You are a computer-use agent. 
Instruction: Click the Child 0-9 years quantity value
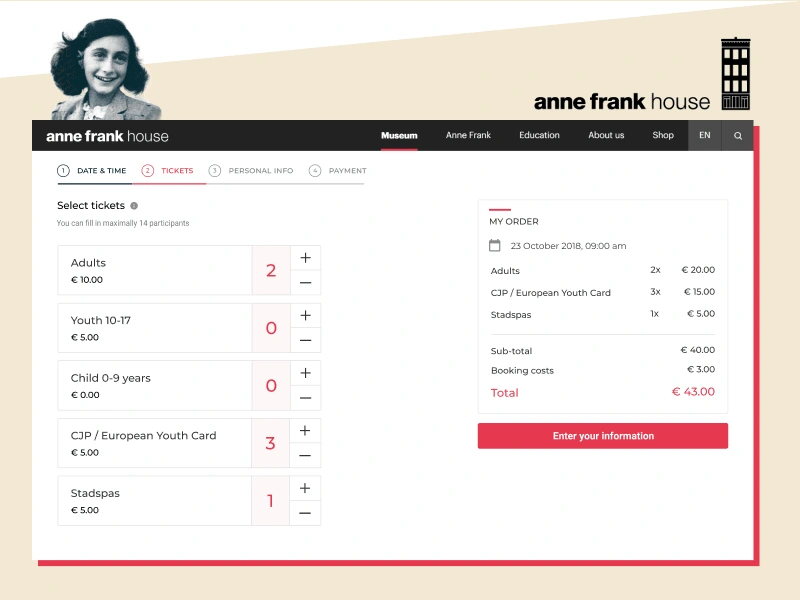(x=271, y=386)
